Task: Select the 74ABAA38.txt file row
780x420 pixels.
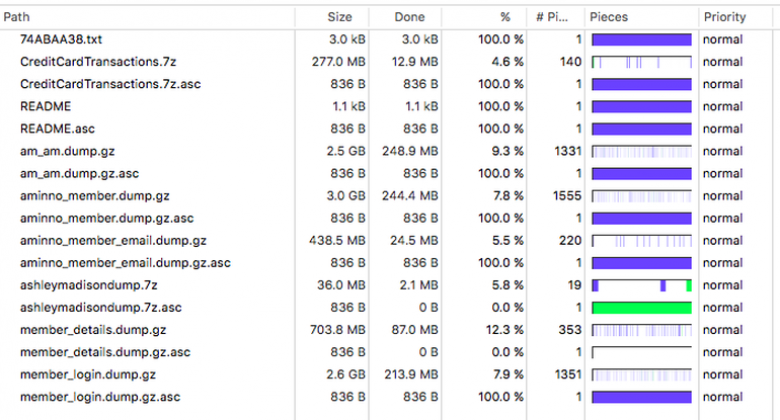Action: [x=61, y=39]
